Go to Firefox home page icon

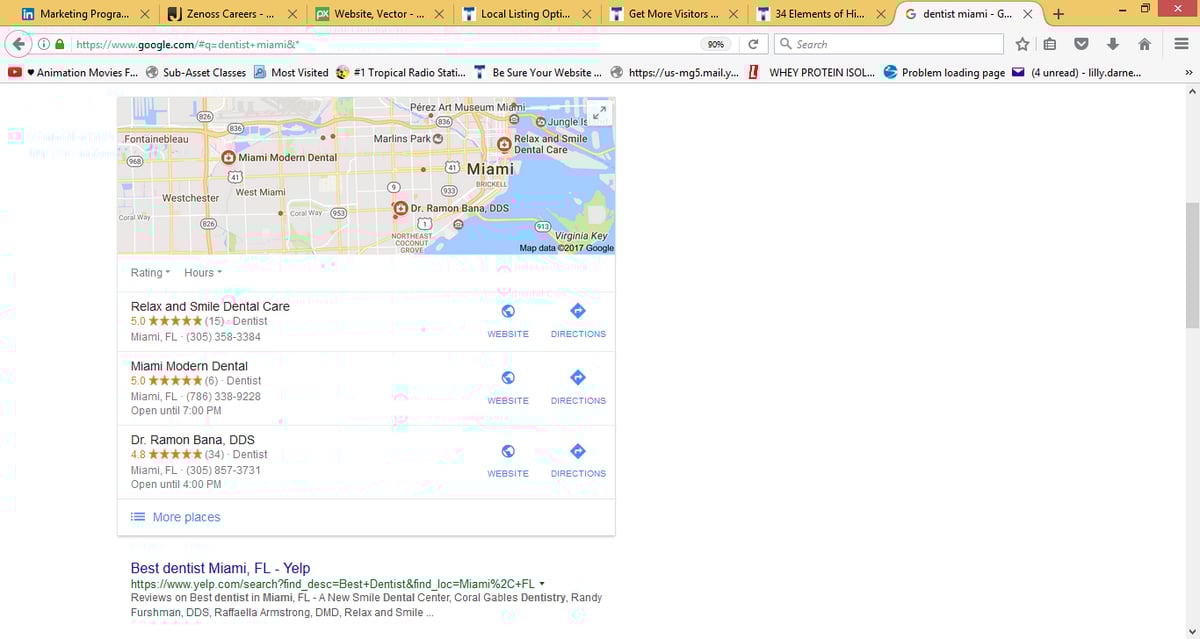coord(1145,44)
